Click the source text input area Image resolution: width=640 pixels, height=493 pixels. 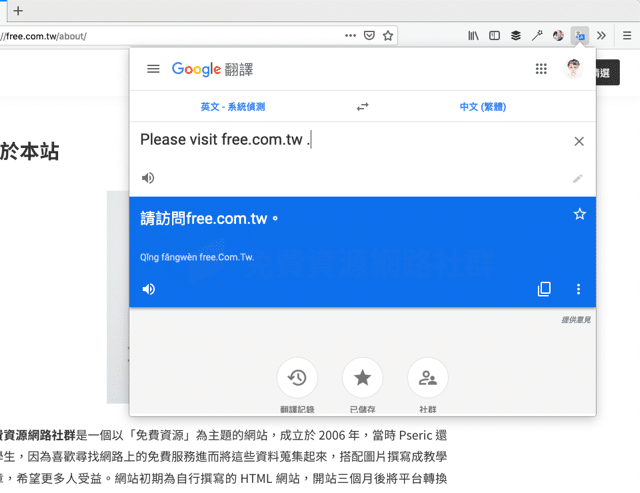coord(351,140)
